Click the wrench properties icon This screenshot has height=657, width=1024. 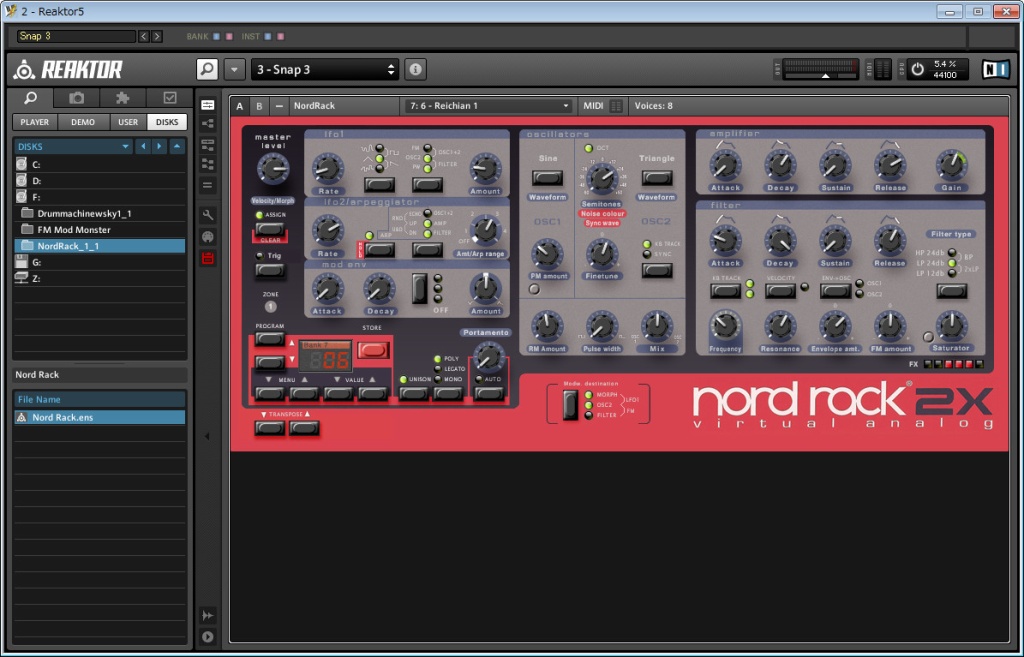(x=208, y=215)
